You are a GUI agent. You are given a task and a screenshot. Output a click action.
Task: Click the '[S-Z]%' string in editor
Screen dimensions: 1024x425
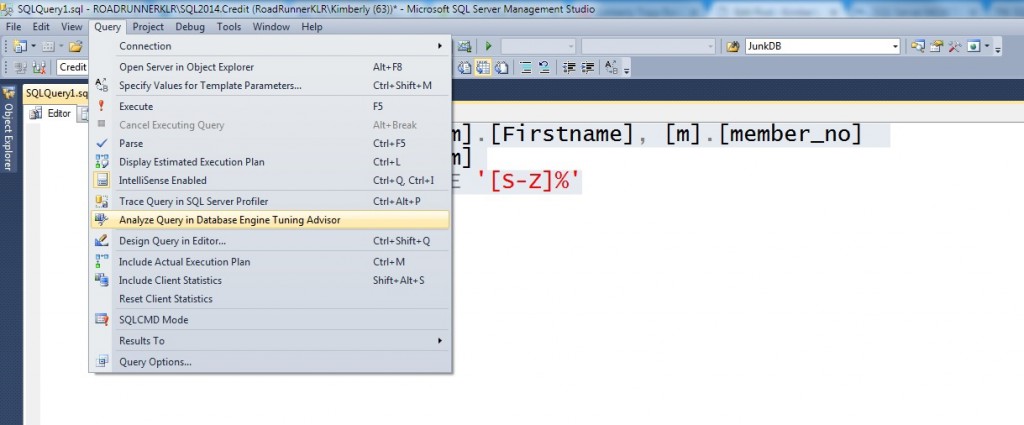click(x=529, y=182)
